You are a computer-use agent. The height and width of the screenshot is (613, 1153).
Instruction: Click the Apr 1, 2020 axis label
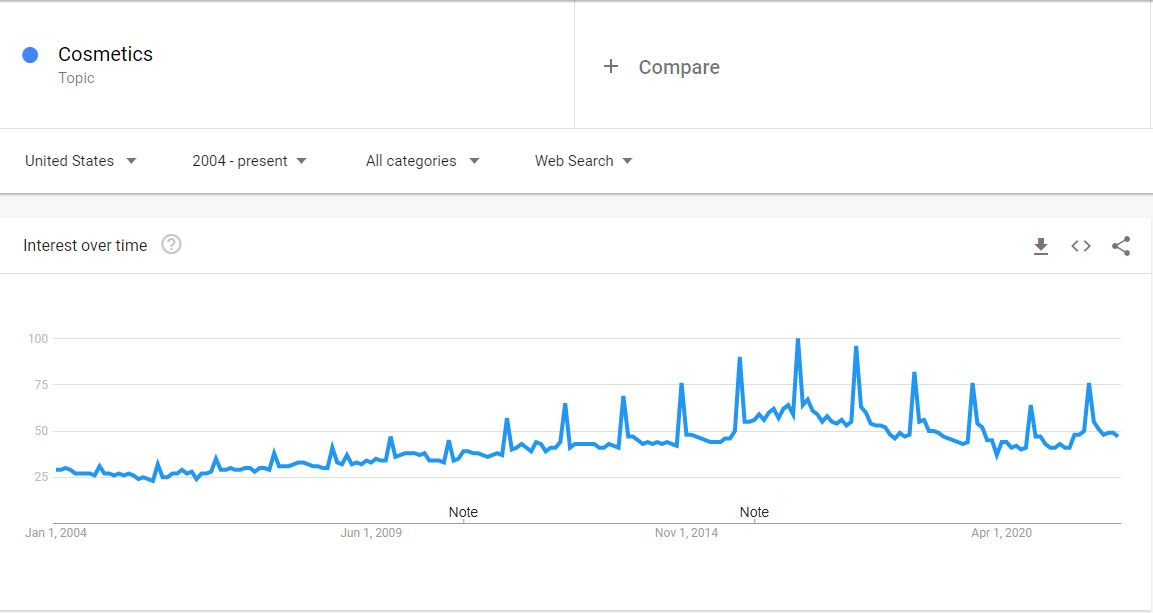pyautogui.click(x=1002, y=533)
